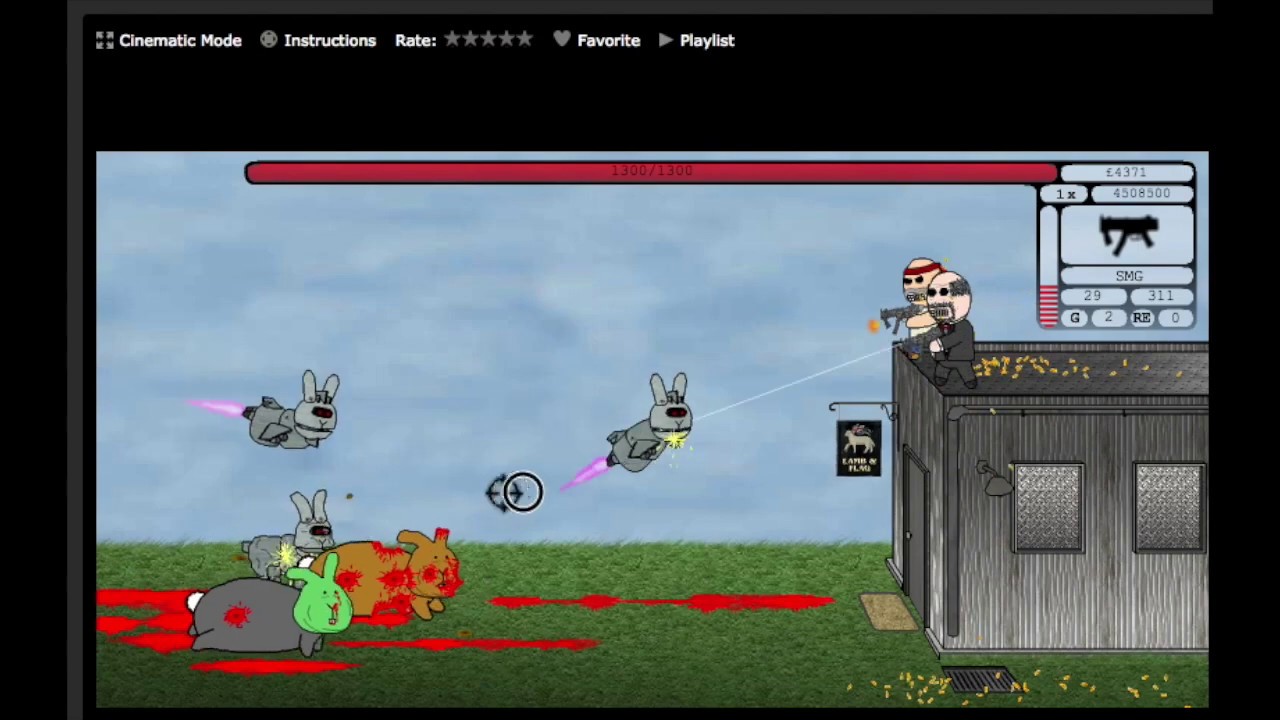Click the reserve ammo count 311
This screenshot has width=1280, height=720.
[x=1160, y=296]
